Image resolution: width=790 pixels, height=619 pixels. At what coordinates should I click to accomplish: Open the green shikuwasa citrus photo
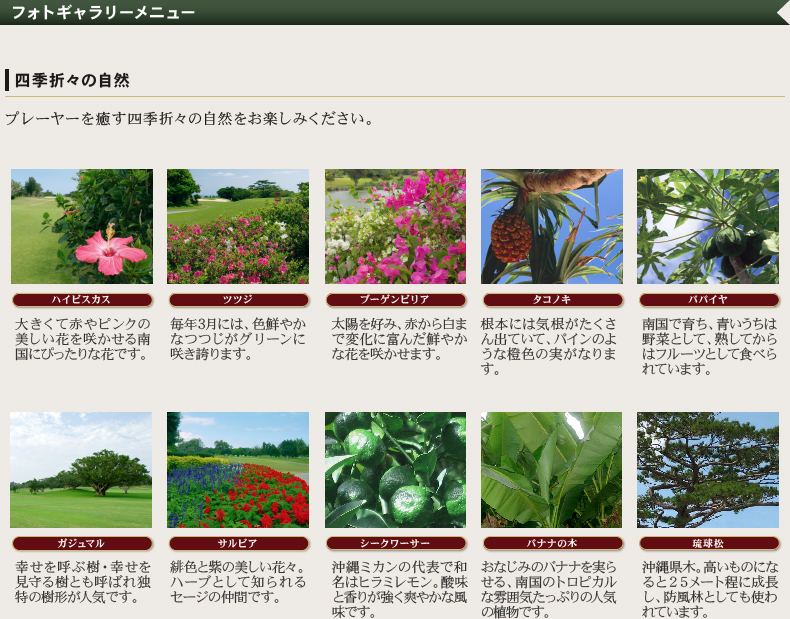click(396, 470)
